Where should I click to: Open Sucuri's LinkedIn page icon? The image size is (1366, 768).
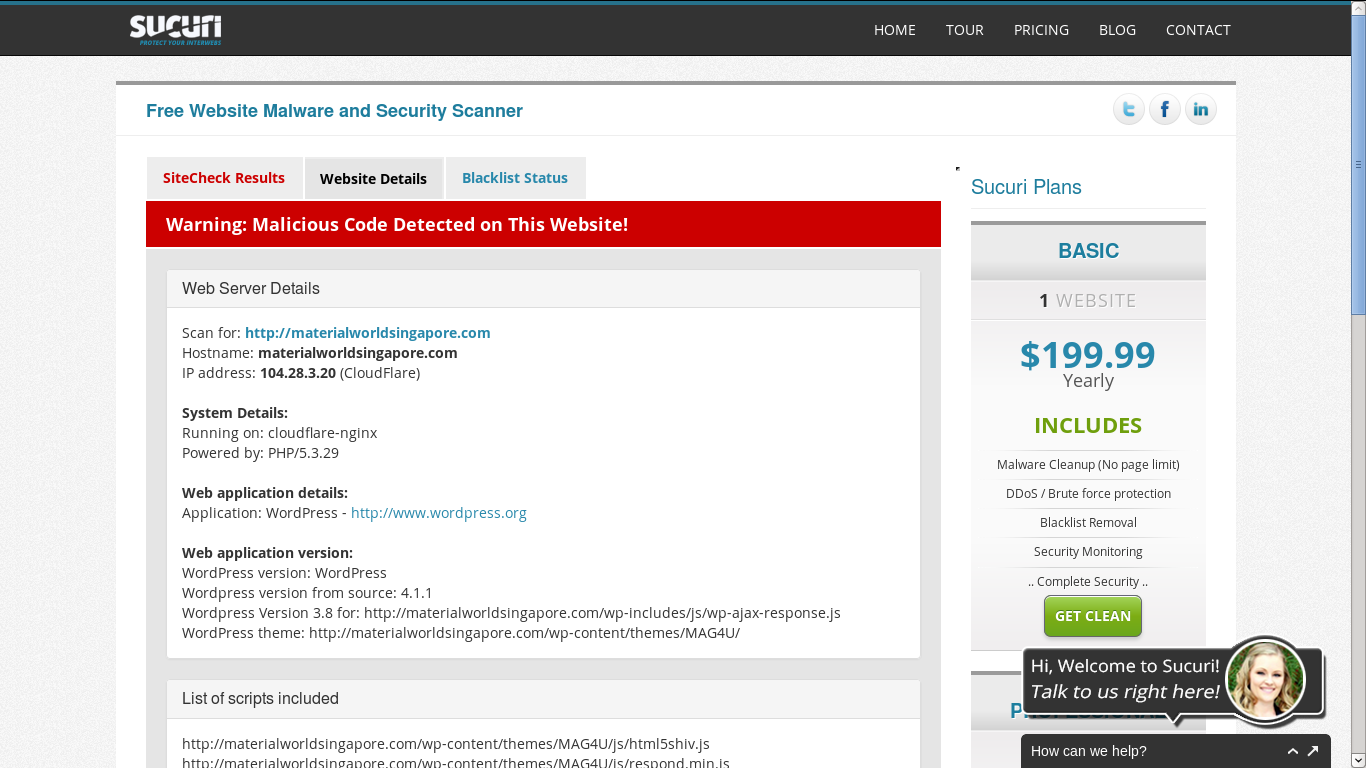tap(1201, 110)
